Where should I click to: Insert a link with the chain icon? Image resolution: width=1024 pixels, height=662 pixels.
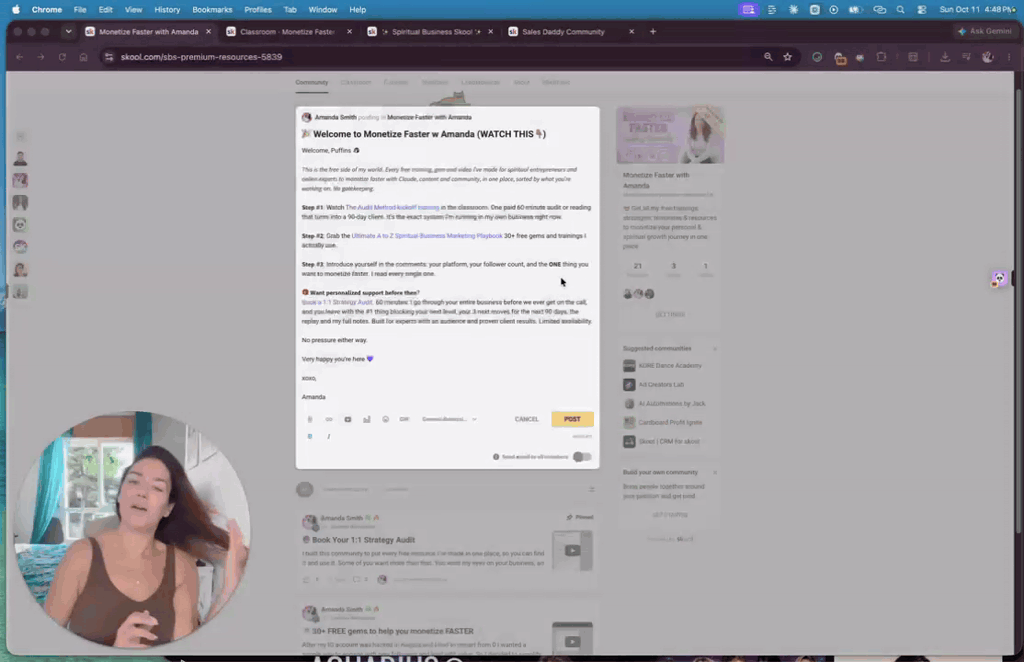pyautogui.click(x=329, y=419)
